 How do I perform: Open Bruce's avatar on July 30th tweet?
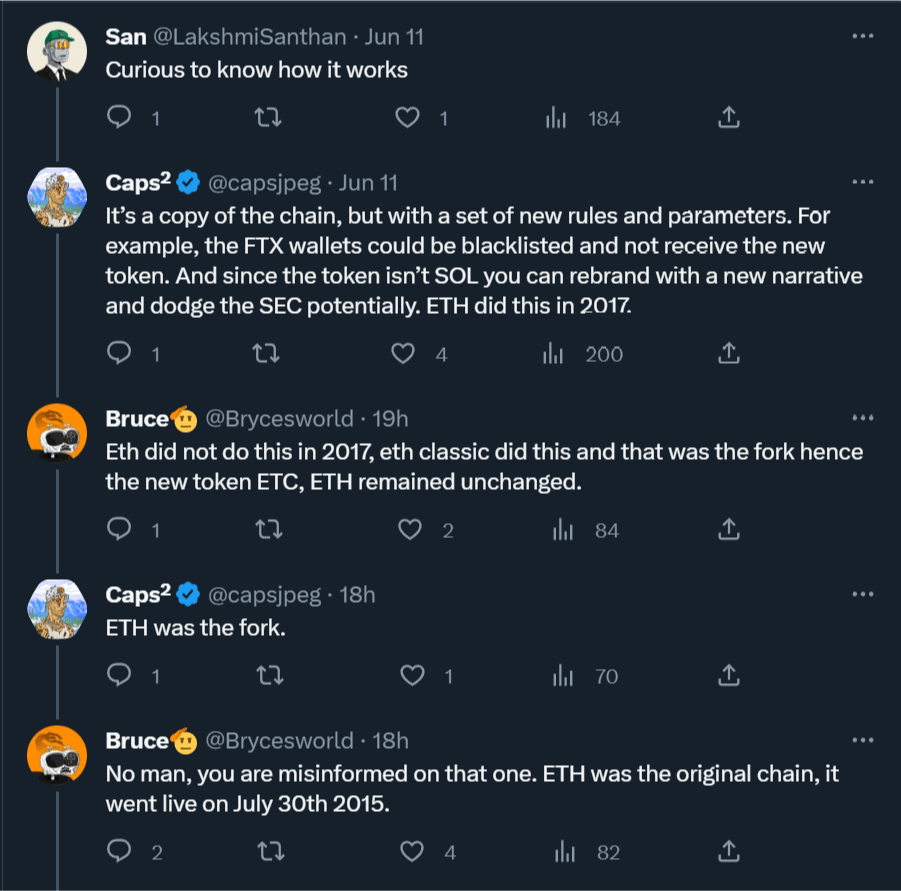(57, 755)
